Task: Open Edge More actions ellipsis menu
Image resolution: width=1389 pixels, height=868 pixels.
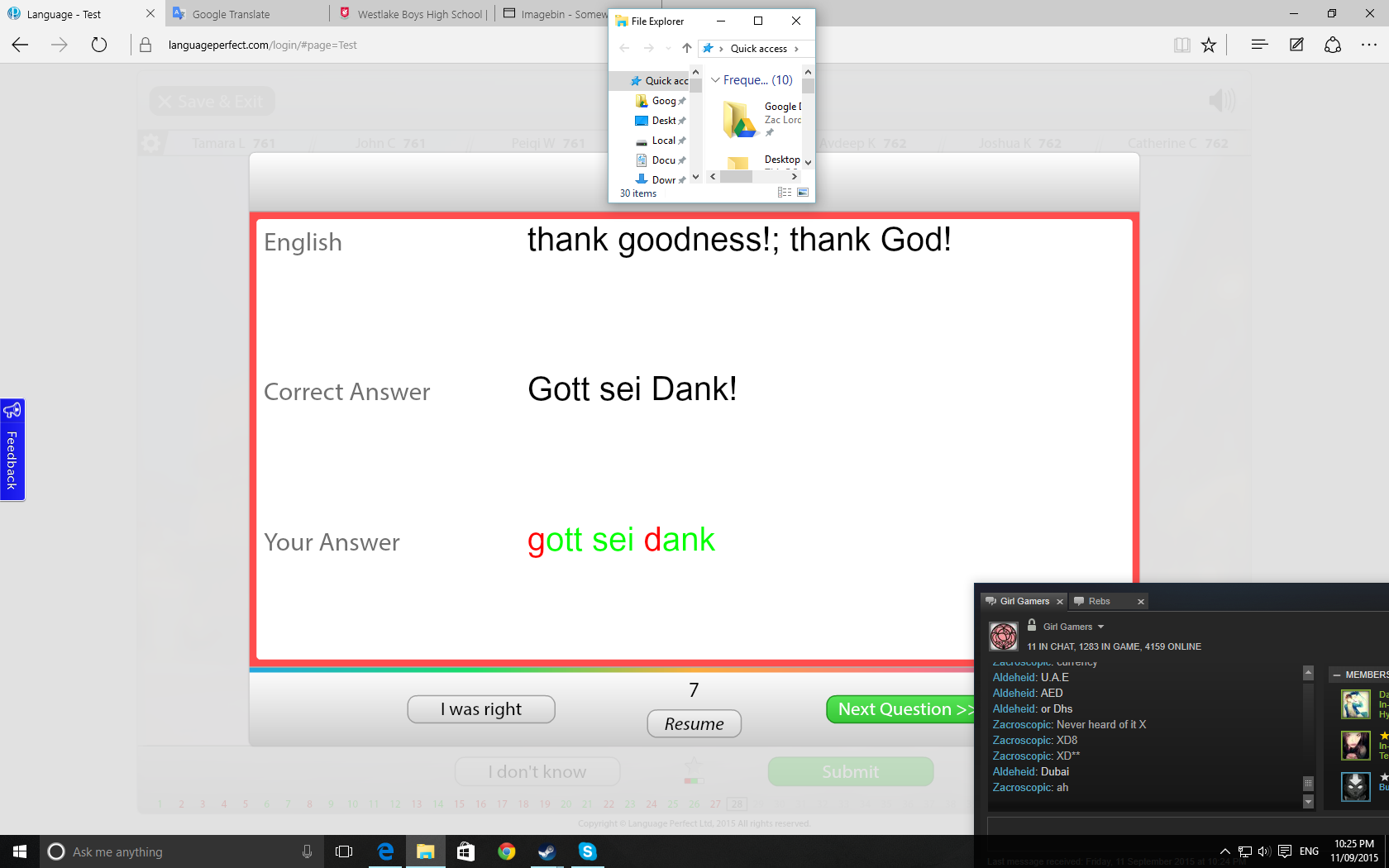Action: point(1369,45)
